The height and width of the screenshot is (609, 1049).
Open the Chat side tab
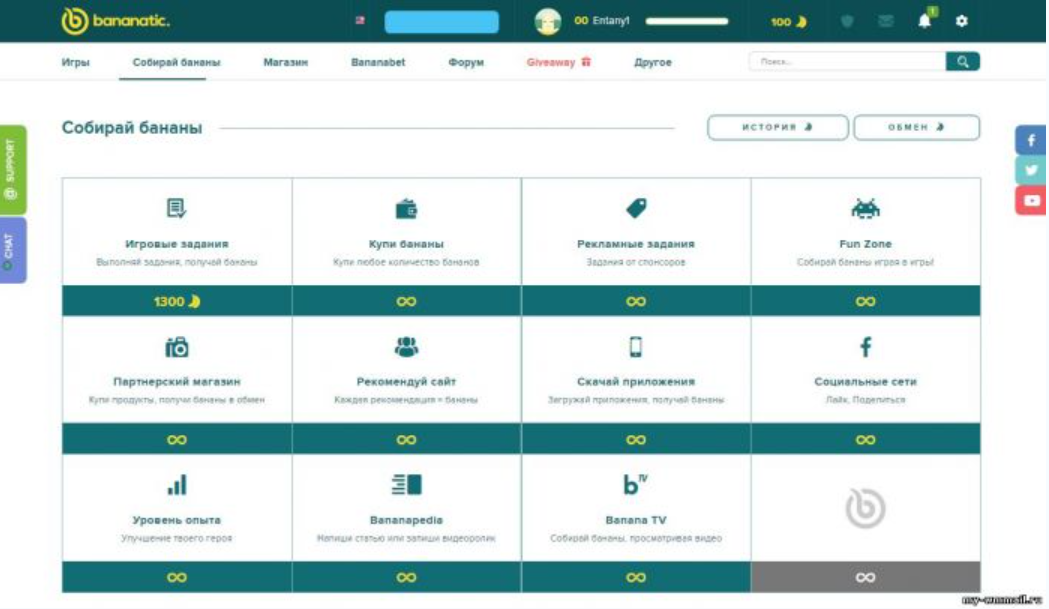(x=13, y=250)
